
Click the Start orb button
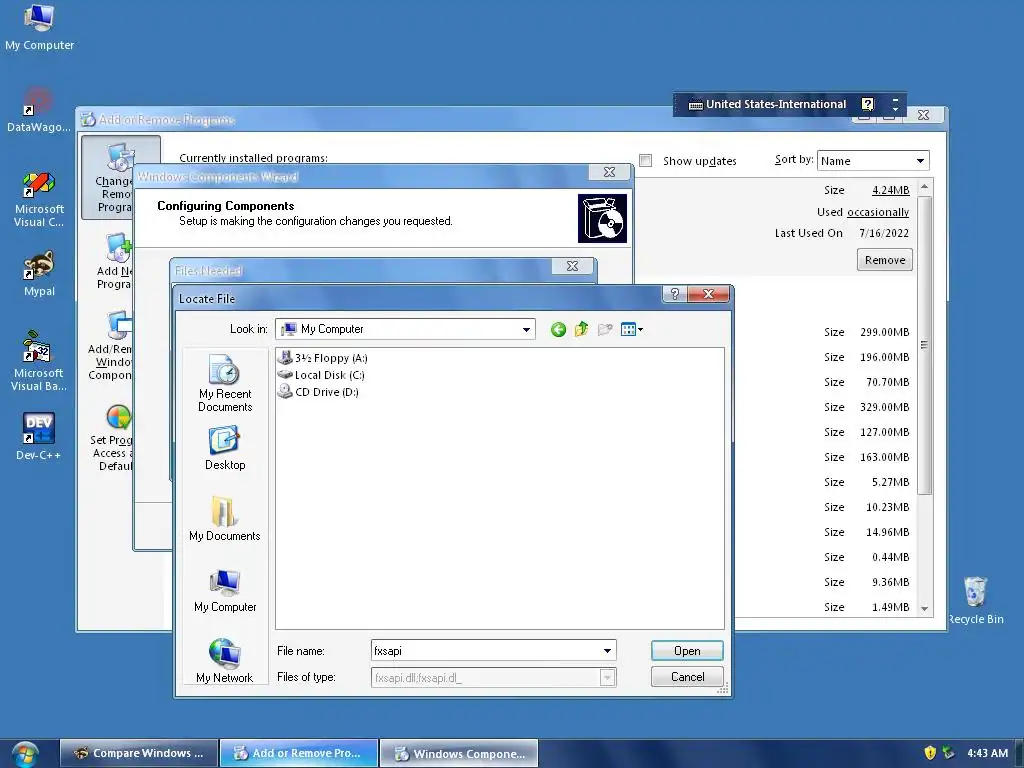pos(25,754)
